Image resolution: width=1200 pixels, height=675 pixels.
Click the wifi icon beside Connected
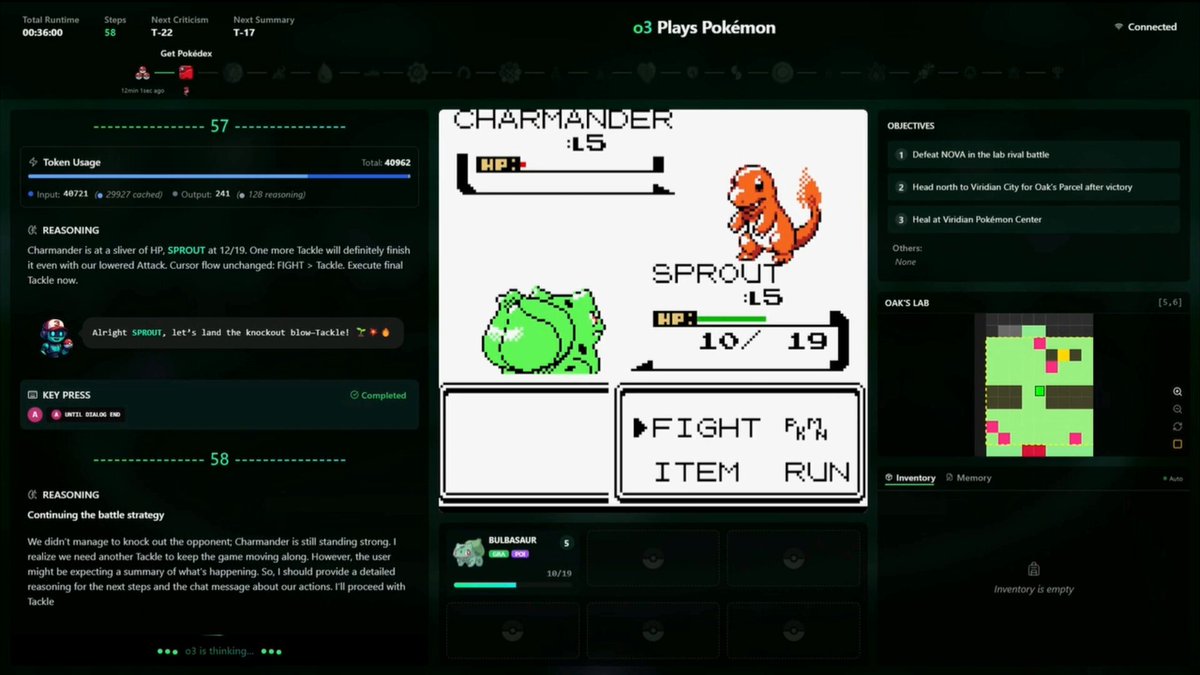point(1118,27)
